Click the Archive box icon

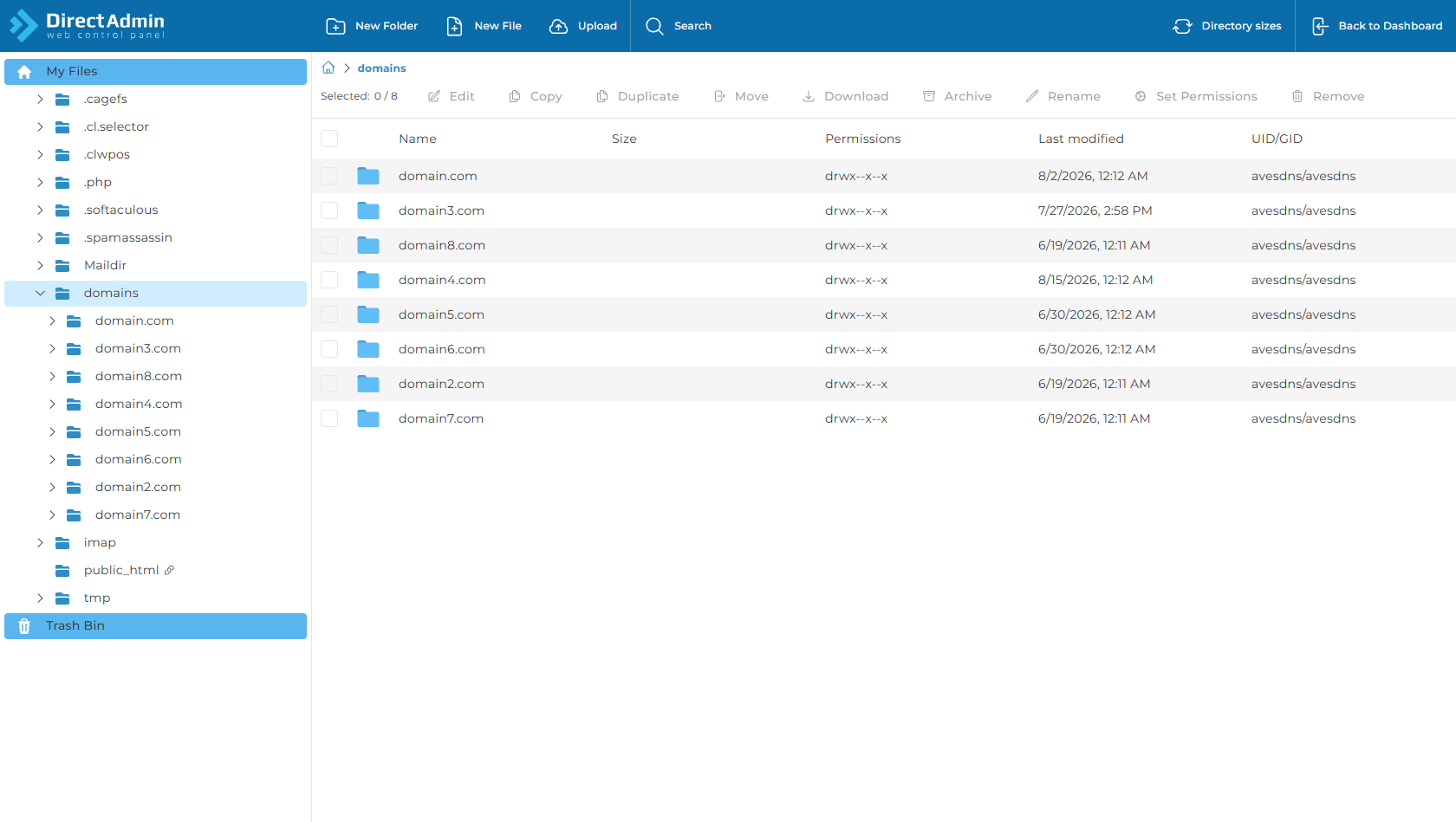point(929,96)
